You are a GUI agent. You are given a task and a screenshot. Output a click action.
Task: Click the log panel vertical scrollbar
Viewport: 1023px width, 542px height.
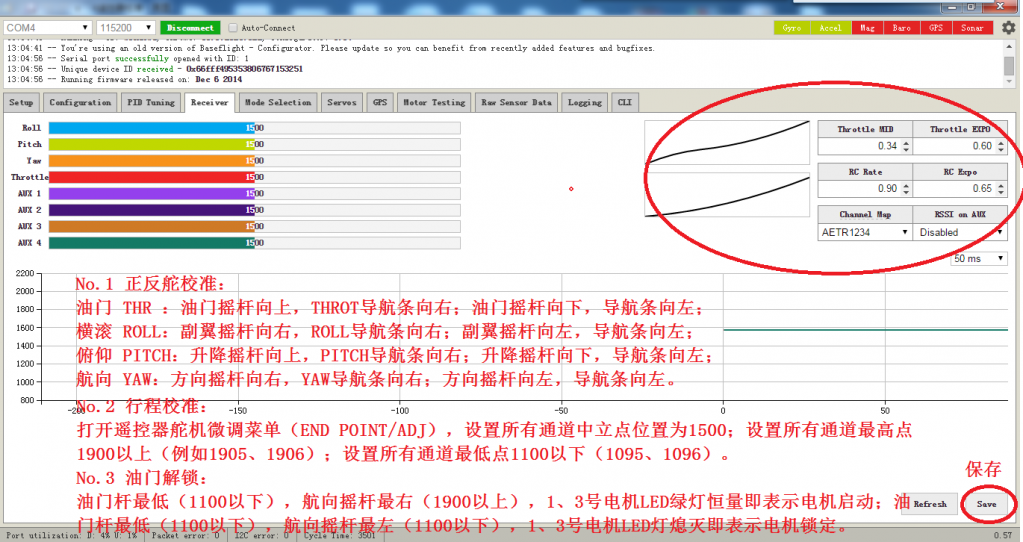[1009, 63]
